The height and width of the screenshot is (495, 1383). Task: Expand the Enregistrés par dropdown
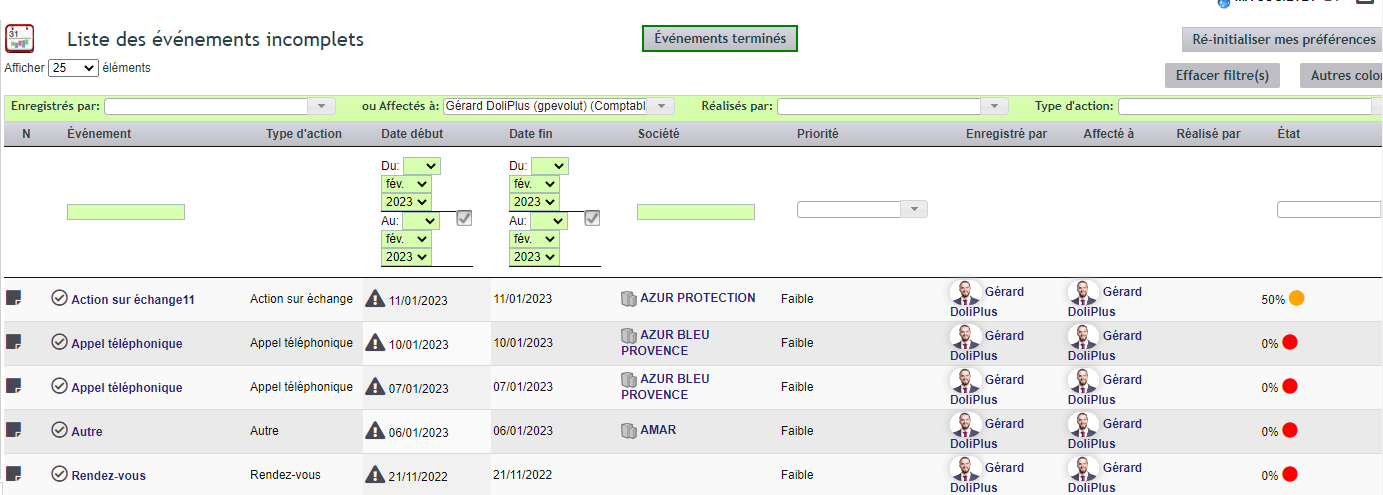322,106
